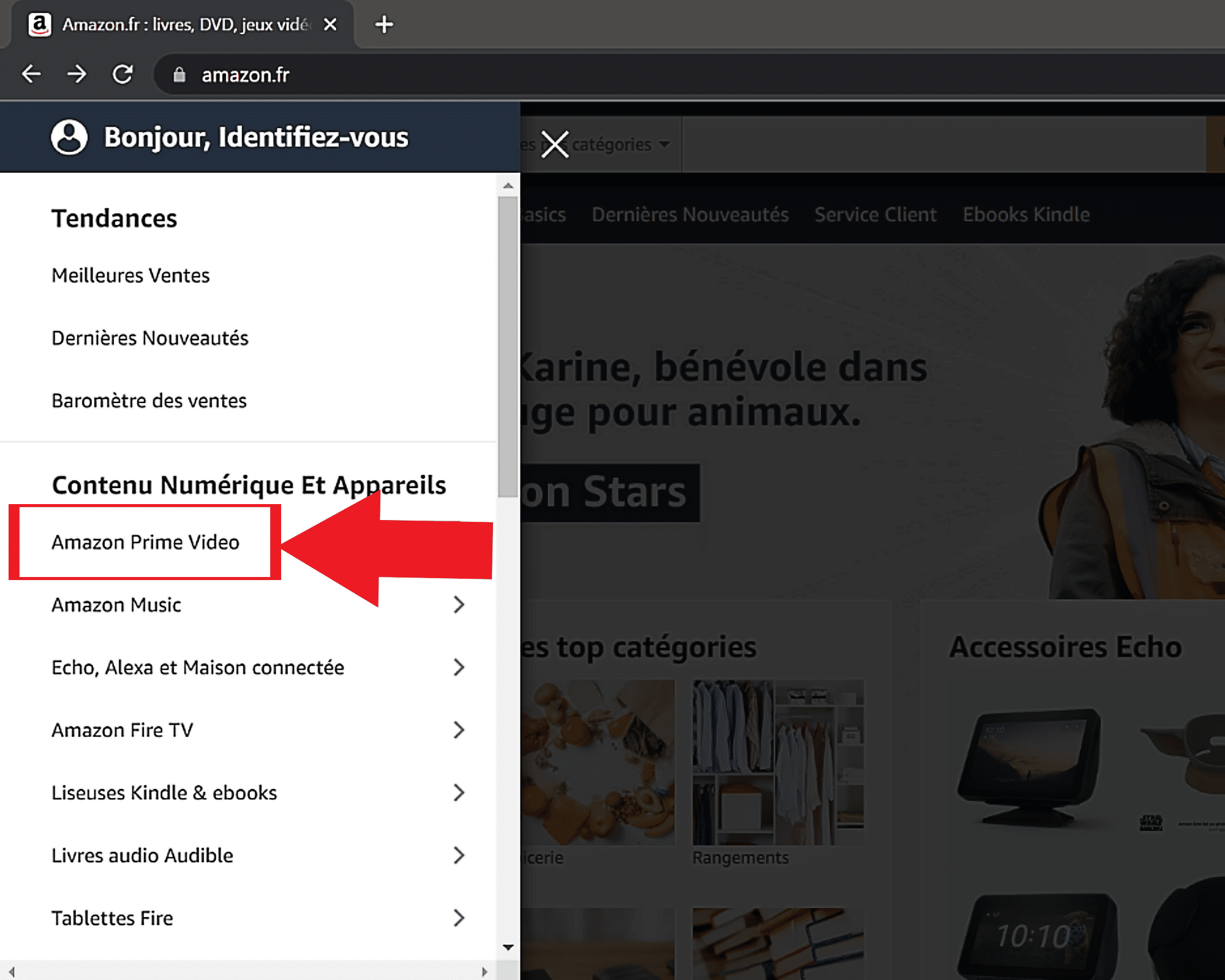Close the Amazon.fr browser tab
The width and height of the screenshot is (1225, 980).
point(330,24)
